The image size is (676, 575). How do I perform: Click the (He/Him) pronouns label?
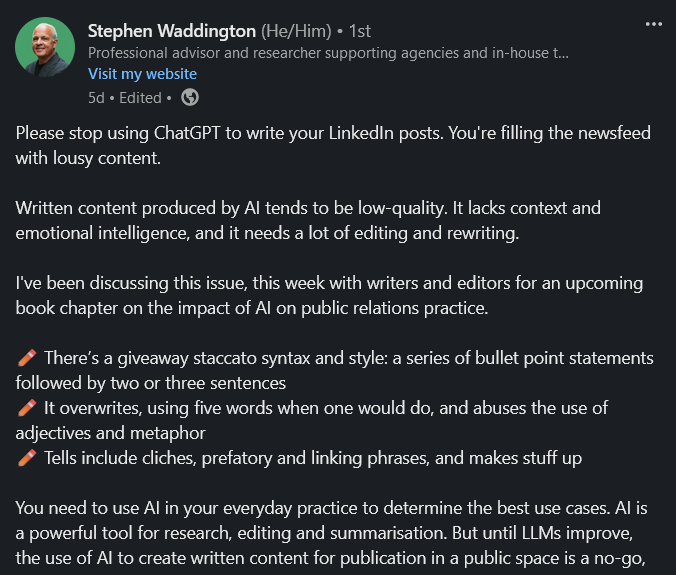point(296,31)
